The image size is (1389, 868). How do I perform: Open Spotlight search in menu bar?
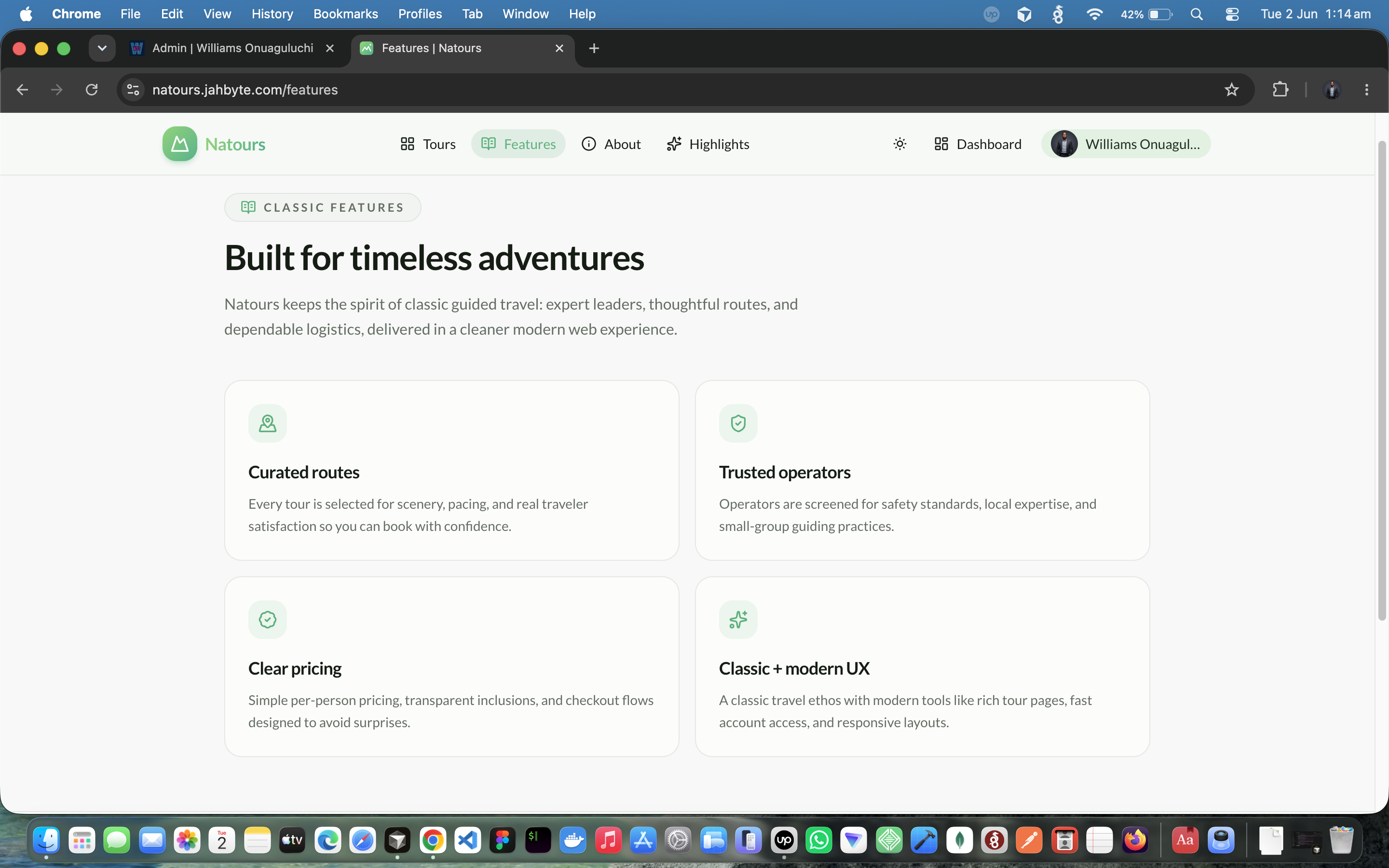[x=1197, y=14]
